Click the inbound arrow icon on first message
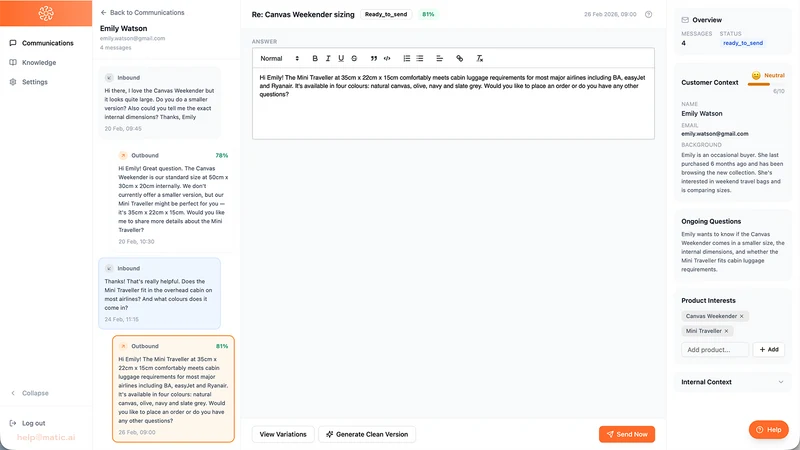 [109, 78]
